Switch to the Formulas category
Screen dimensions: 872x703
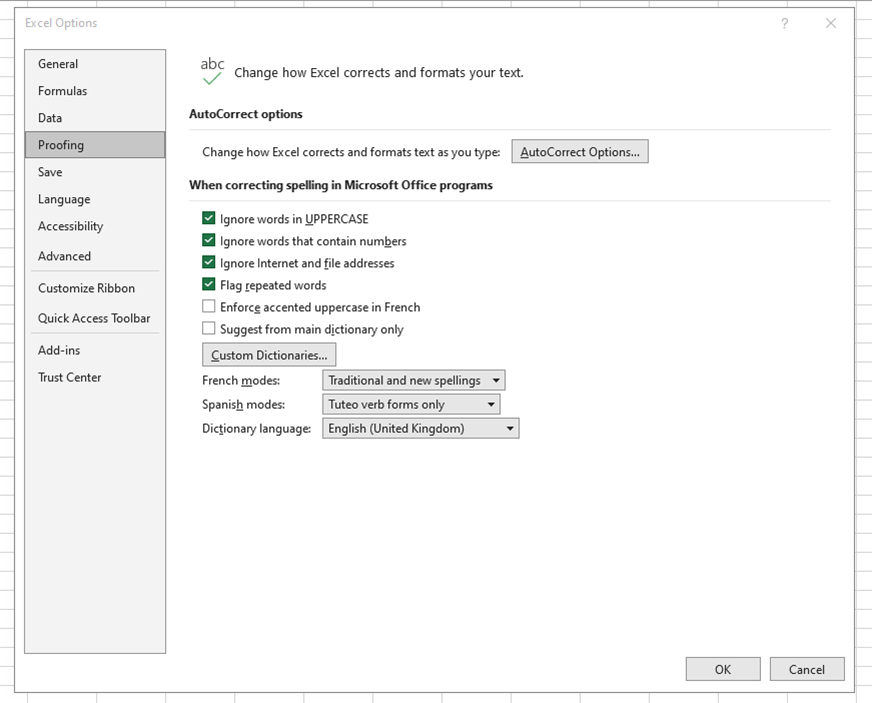click(62, 90)
